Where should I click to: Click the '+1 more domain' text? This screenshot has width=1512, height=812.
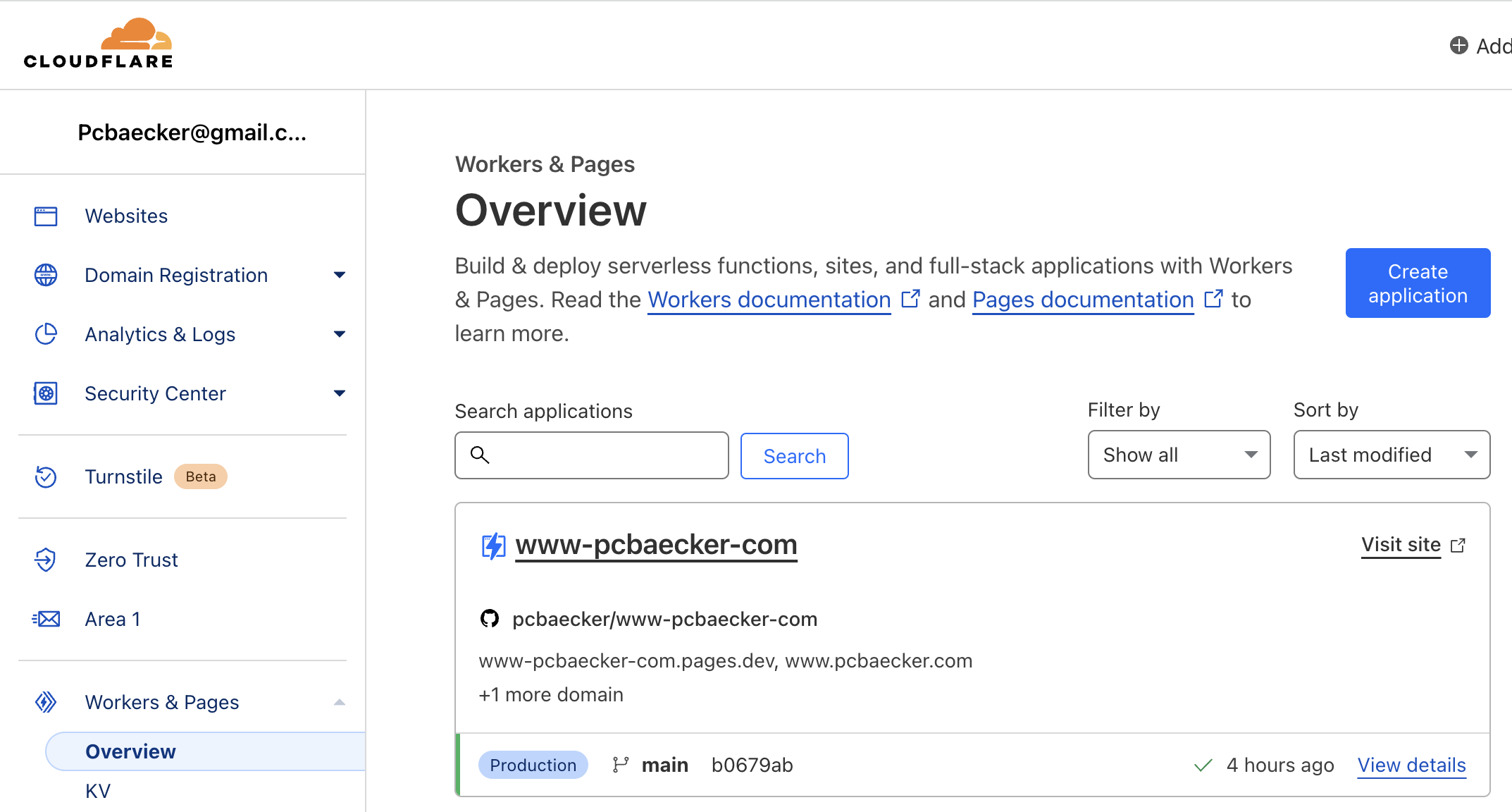tap(551, 695)
